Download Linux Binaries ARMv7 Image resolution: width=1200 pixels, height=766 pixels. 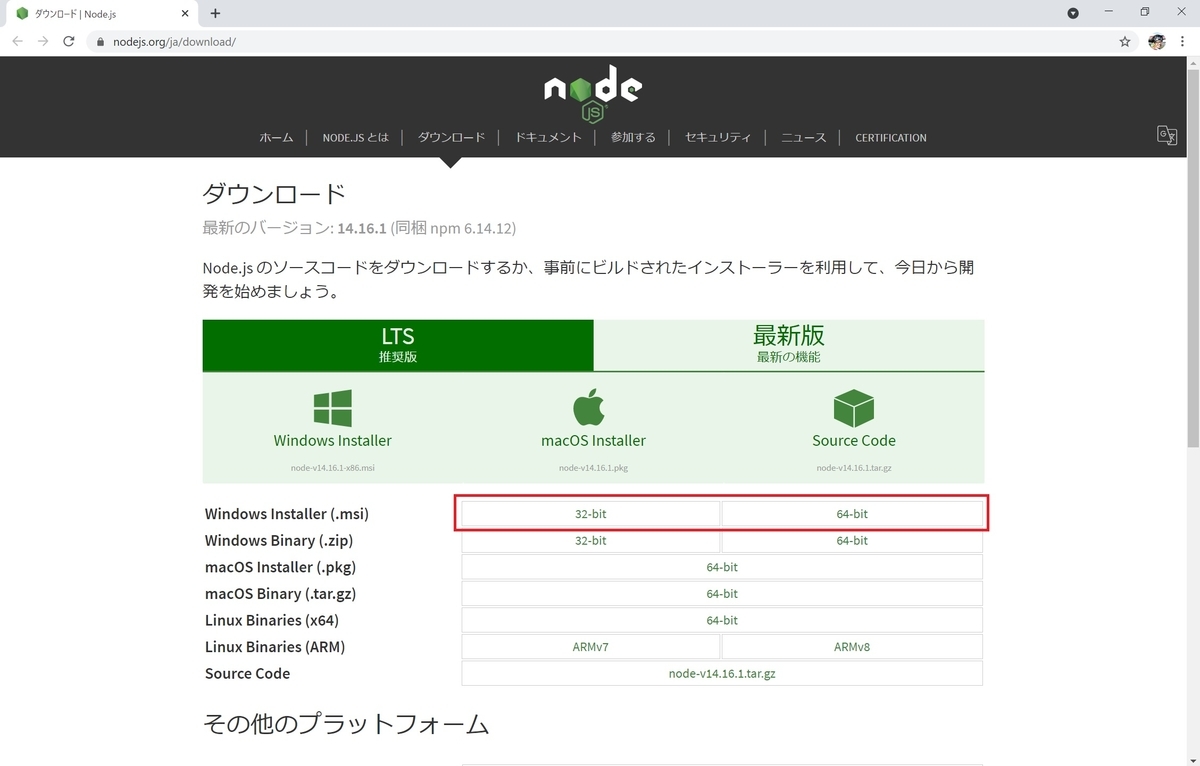coord(590,647)
